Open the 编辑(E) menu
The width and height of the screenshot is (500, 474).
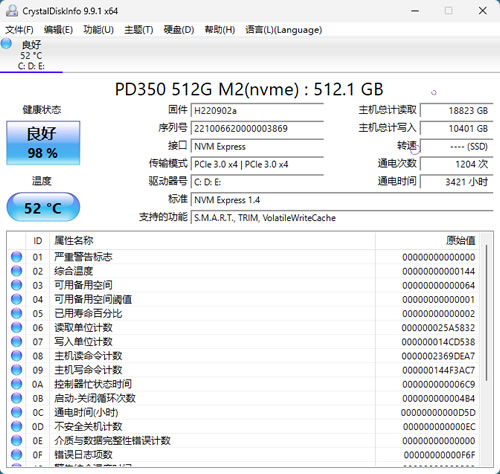click(x=58, y=30)
